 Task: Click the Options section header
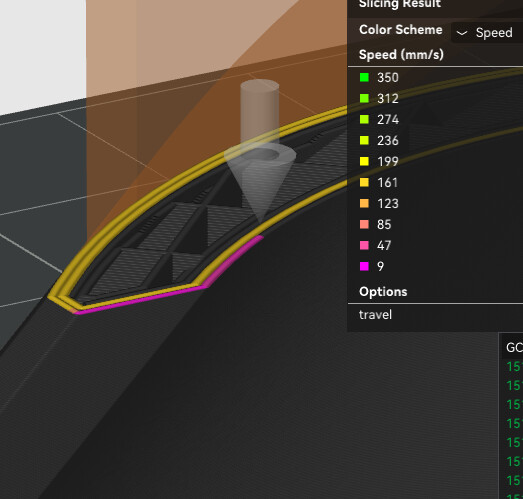click(383, 292)
